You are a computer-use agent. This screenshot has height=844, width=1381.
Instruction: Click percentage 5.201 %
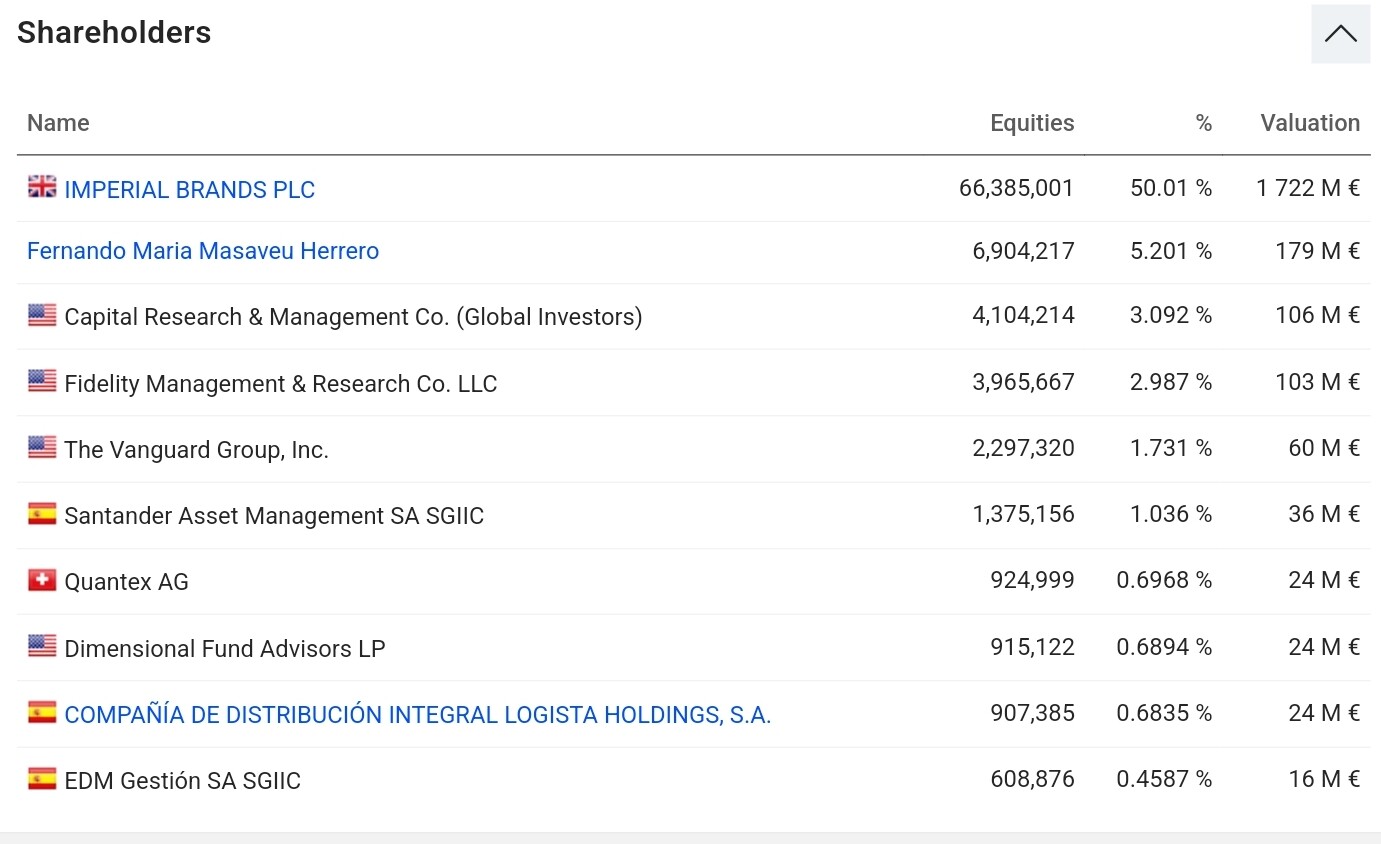(1171, 251)
